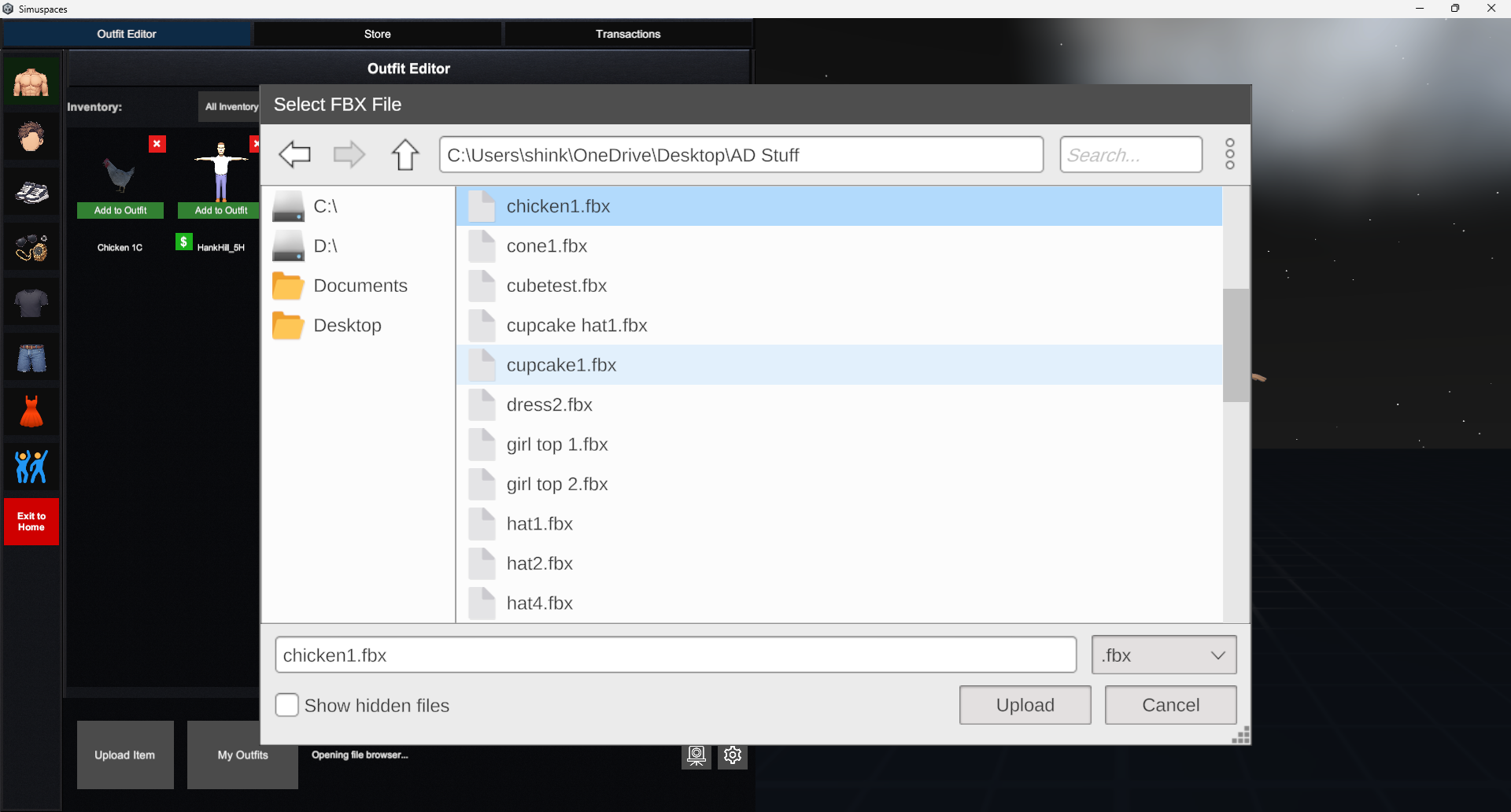The width and height of the screenshot is (1511, 812).
Task: Remove Chicken 1C item with red X
Action: (157, 144)
